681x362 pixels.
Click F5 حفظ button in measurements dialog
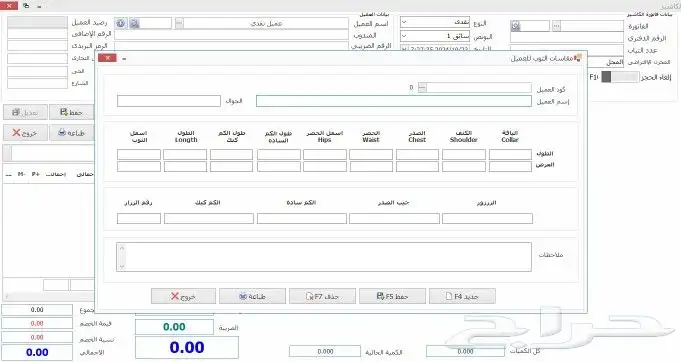pyautogui.click(x=392, y=296)
